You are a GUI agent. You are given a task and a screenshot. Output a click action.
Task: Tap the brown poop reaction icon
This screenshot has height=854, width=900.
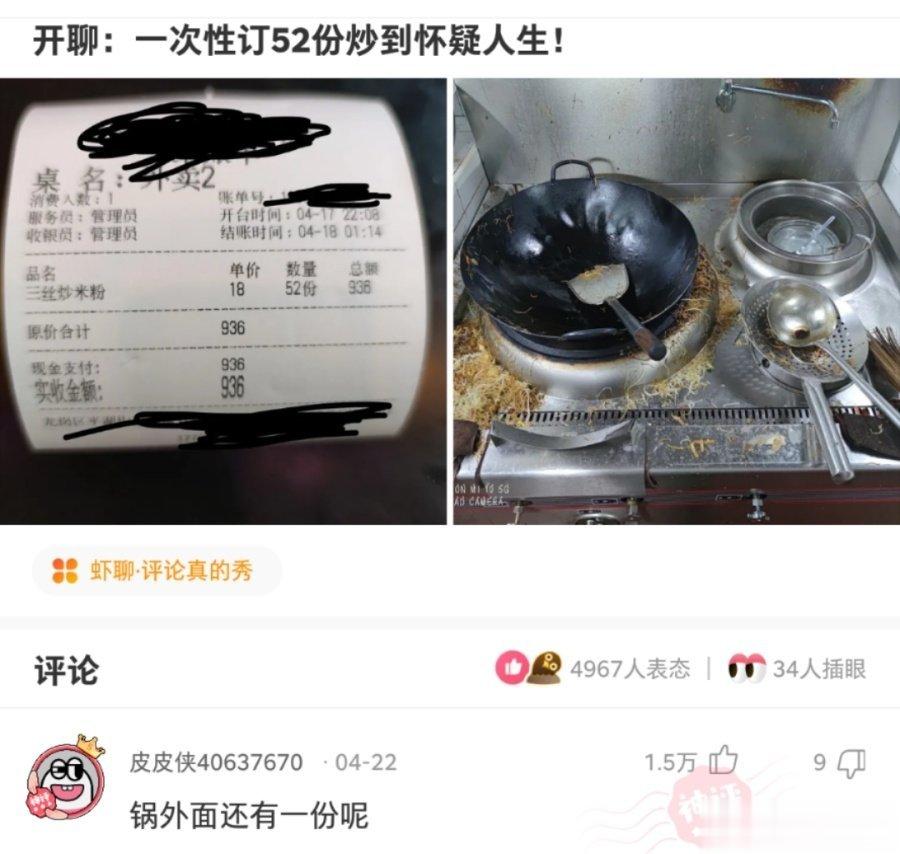click(544, 667)
